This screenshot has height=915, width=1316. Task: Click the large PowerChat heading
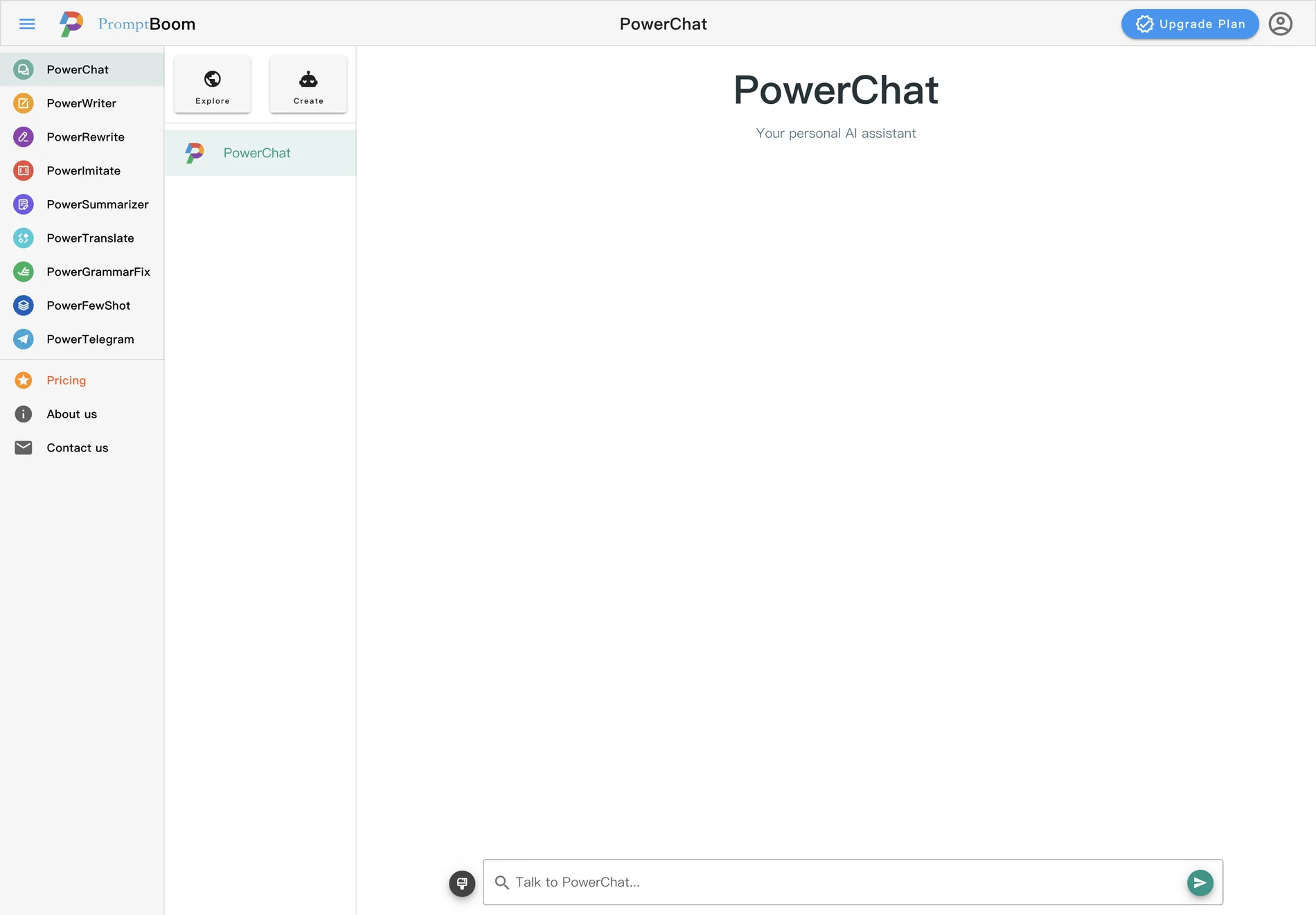pos(836,90)
